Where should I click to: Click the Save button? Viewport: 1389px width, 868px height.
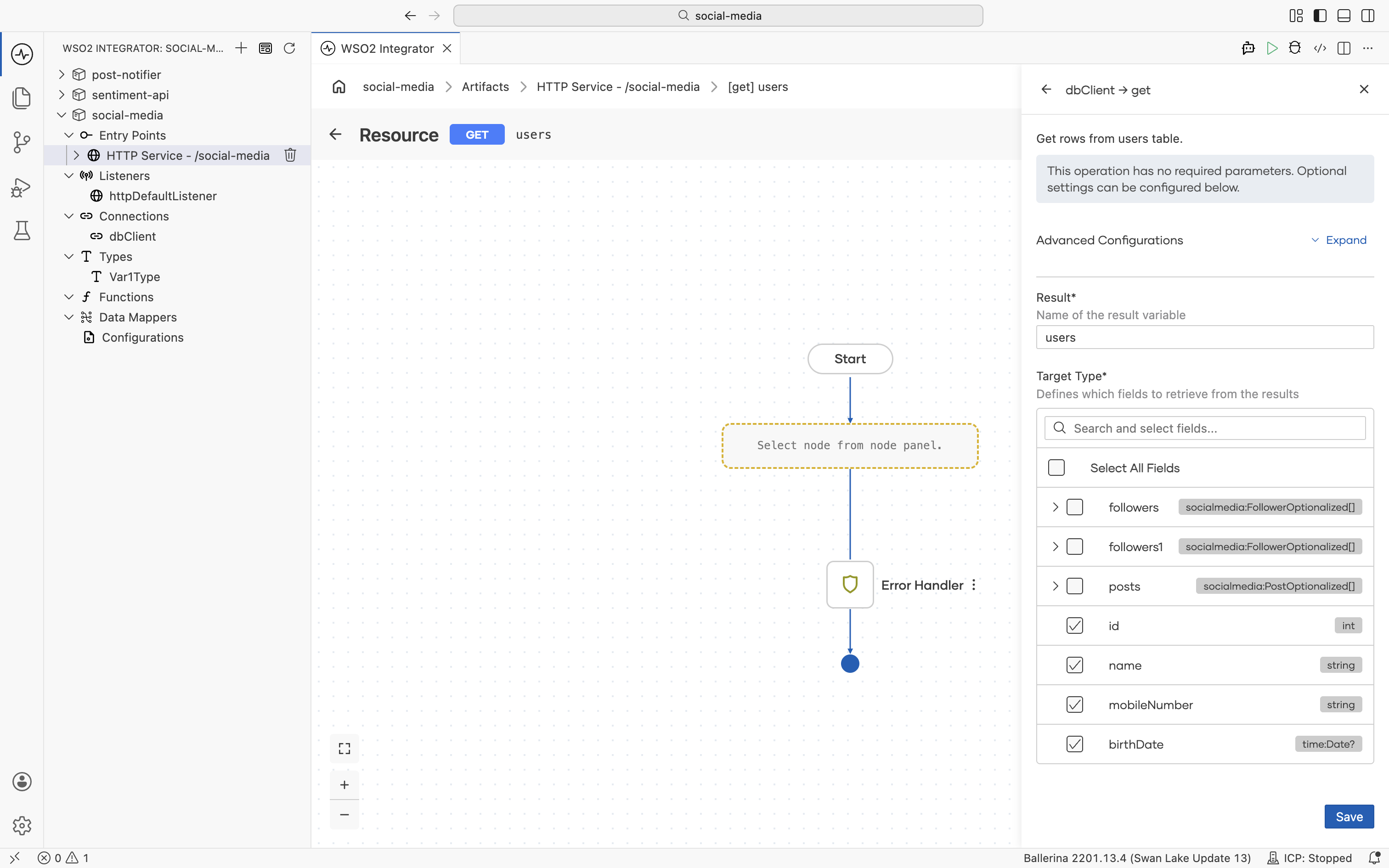pyautogui.click(x=1349, y=817)
